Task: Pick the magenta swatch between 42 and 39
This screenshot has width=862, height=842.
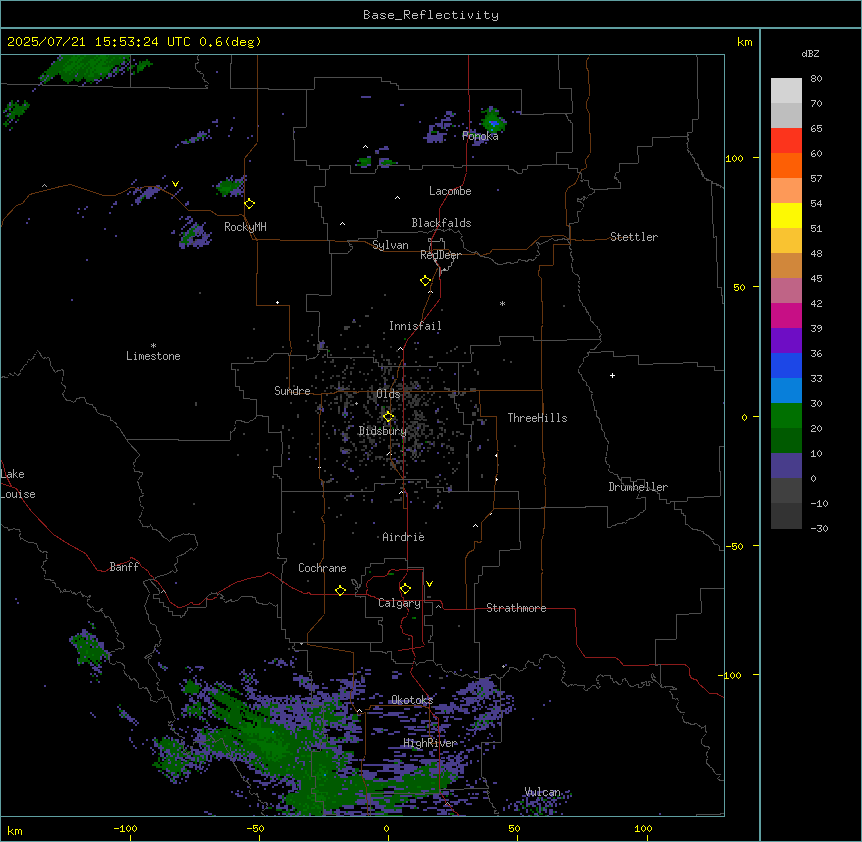Action: coord(786,315)
